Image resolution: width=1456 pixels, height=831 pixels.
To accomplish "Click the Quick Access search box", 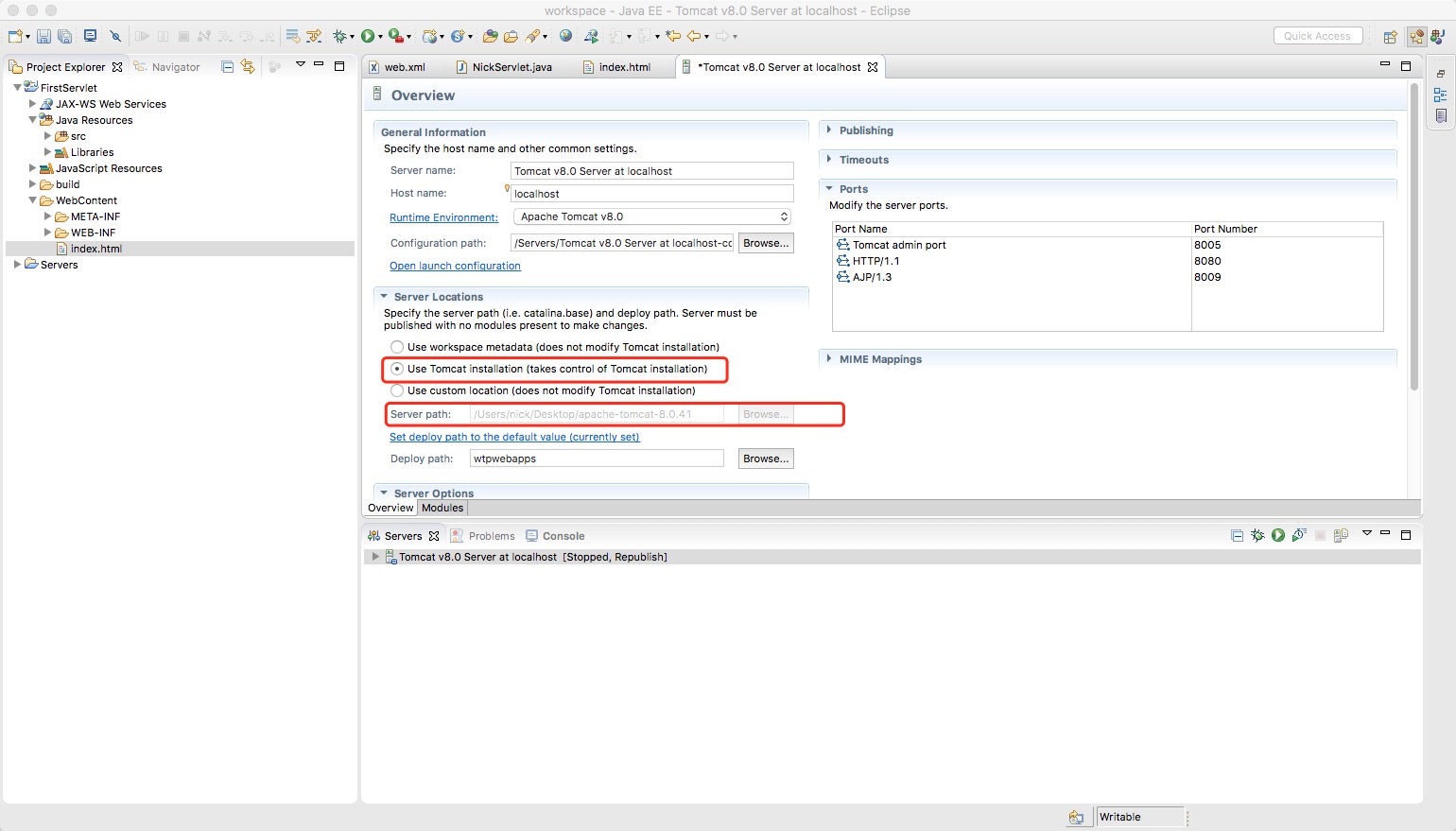I will pos(1317,36).
